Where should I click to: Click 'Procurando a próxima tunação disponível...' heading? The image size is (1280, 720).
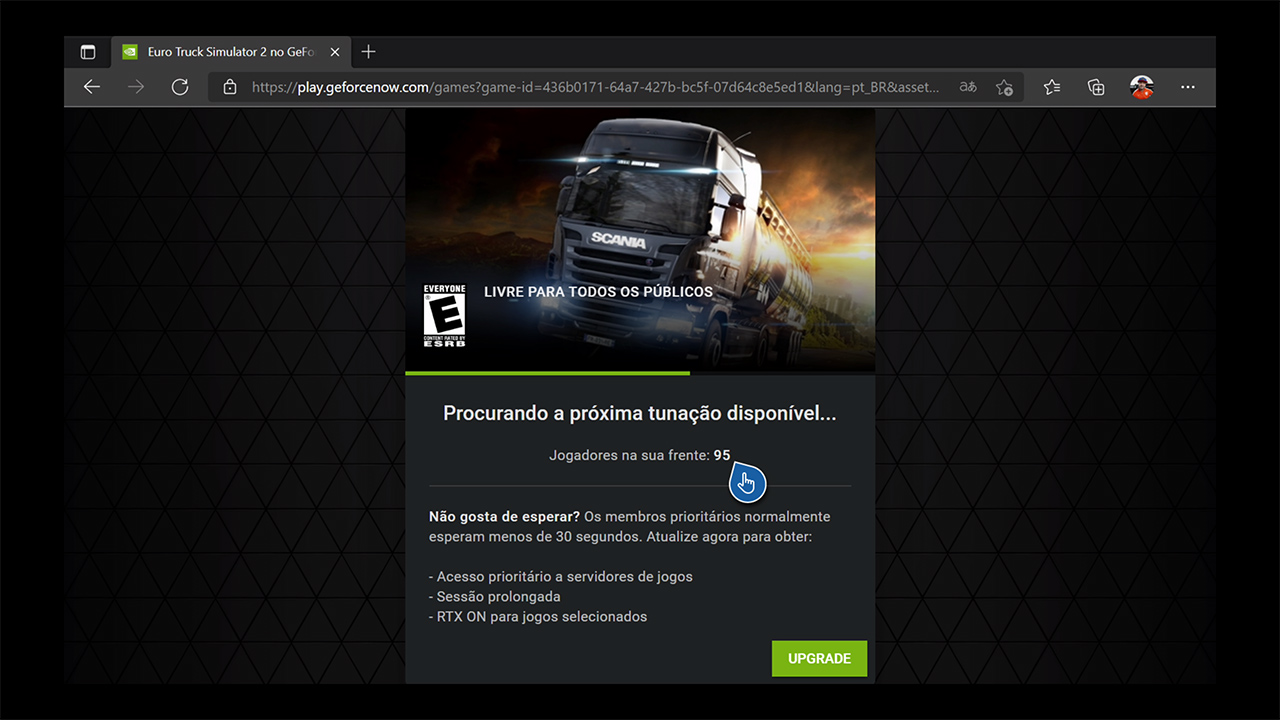640,413
